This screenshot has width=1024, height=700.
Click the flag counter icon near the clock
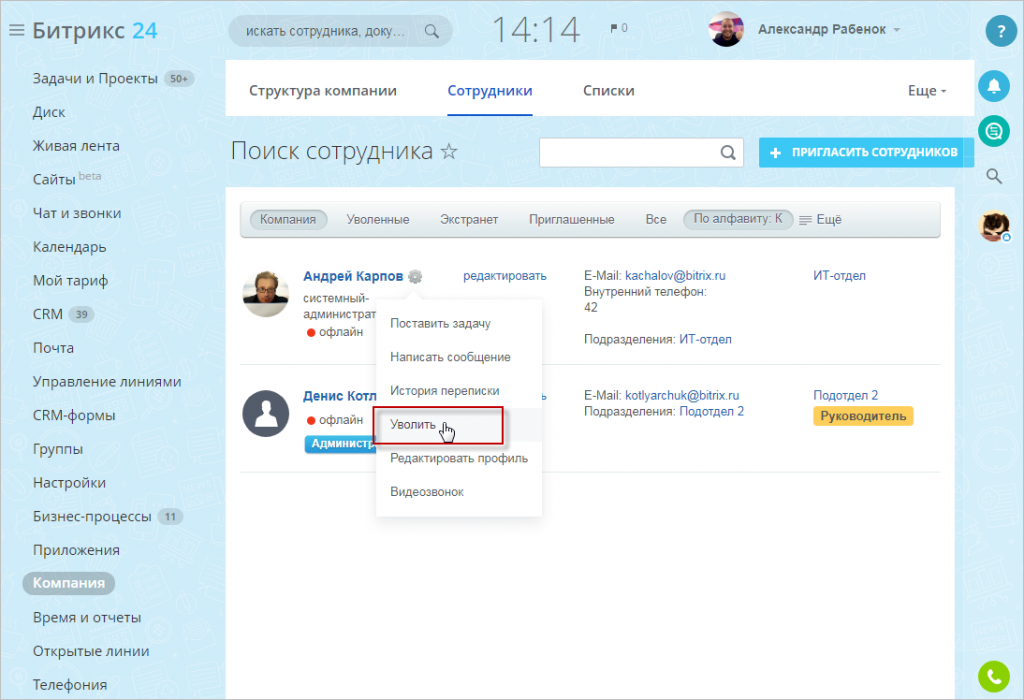(x=618, y=28)
